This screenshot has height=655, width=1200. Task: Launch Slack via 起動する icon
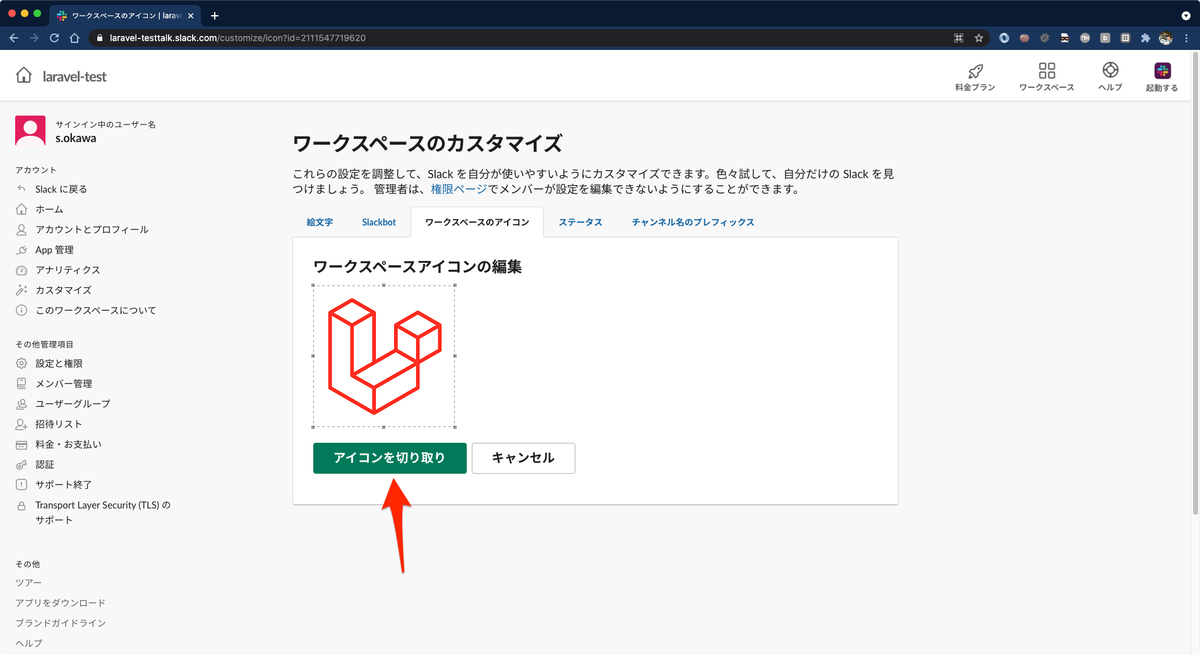[x=1162, y=71]
